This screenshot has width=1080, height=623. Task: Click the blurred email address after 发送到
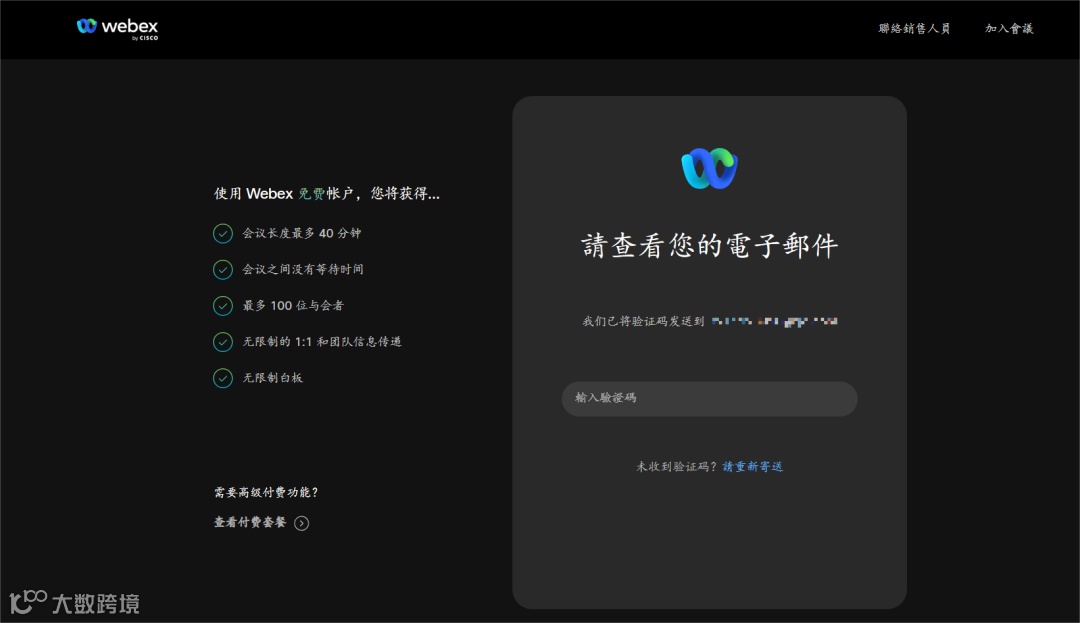pos(774,321)
